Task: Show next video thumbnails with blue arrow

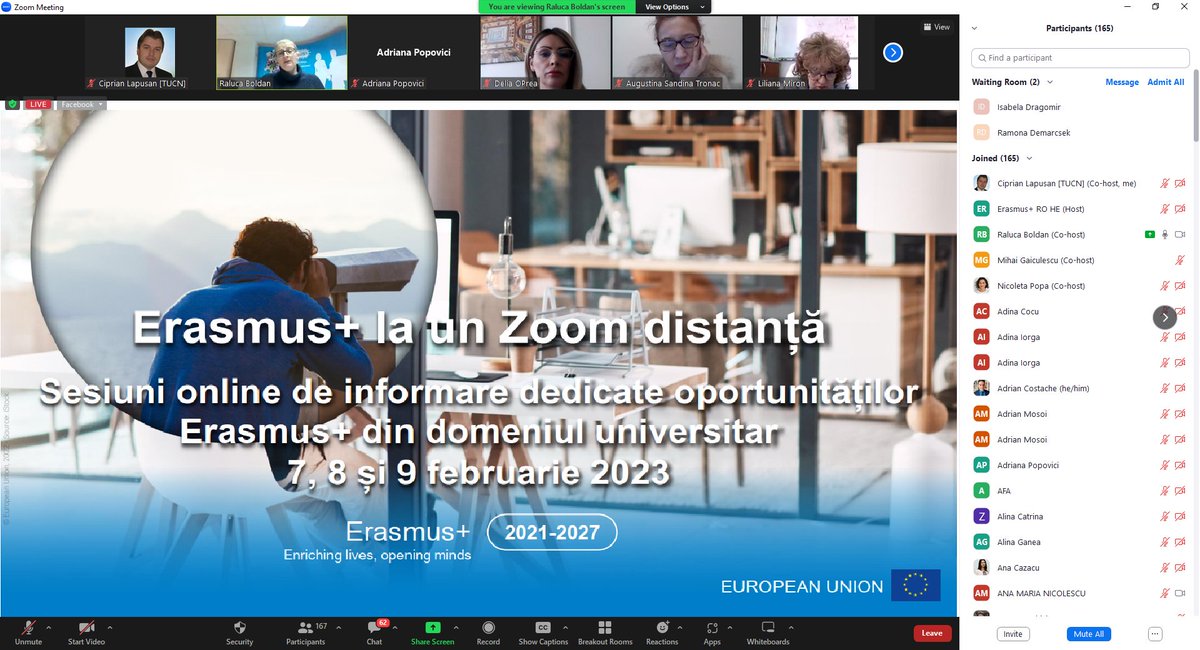Action: tap(893, 52)
